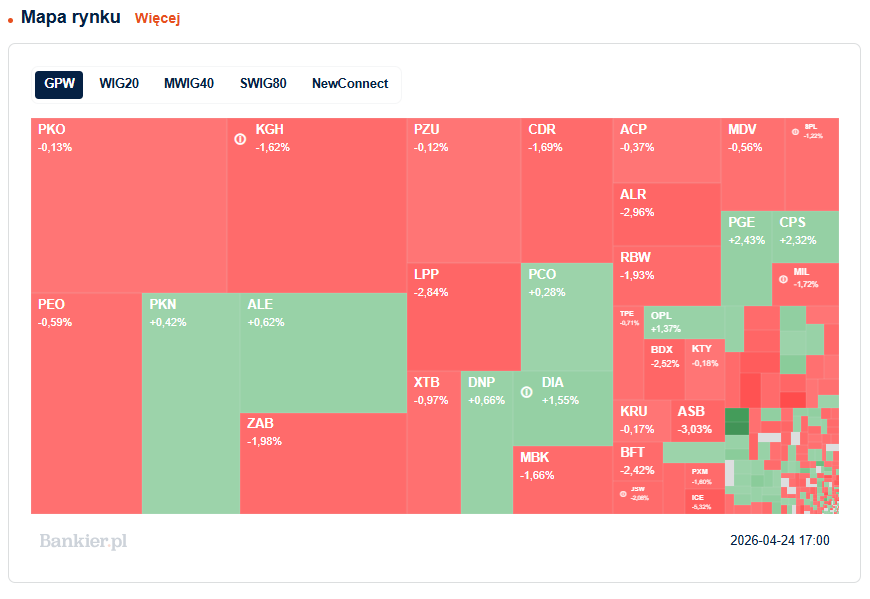The image size is (870, 599).
Task: Switch to the MWIG40 tab
Action: tap(189, 84)
